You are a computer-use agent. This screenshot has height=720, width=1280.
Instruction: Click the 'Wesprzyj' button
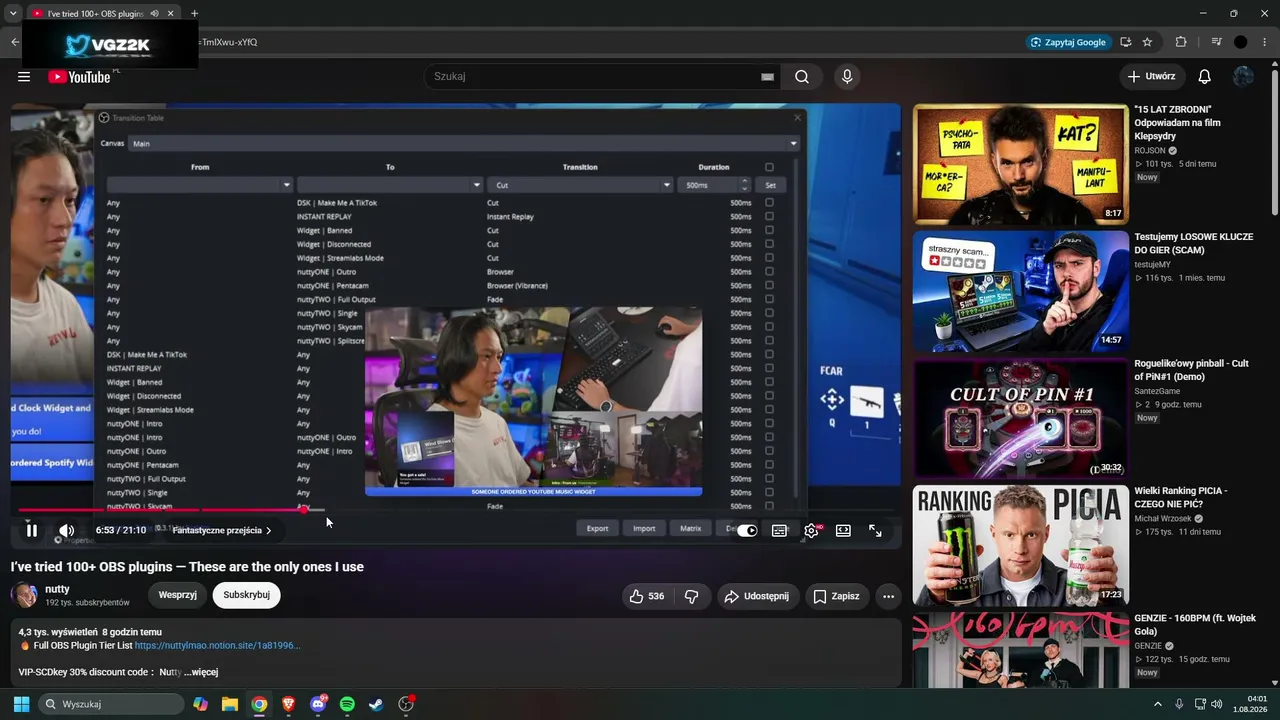click(x=178, y=595)
